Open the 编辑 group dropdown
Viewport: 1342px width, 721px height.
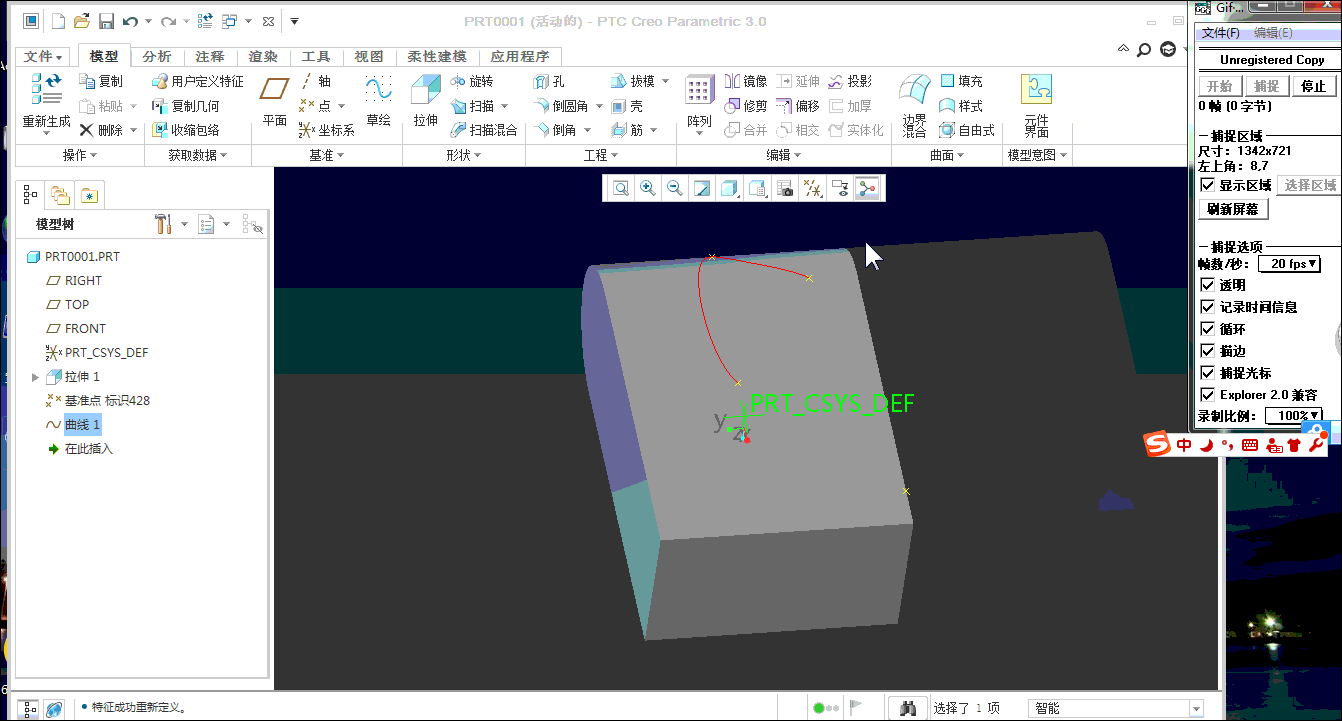784,155
